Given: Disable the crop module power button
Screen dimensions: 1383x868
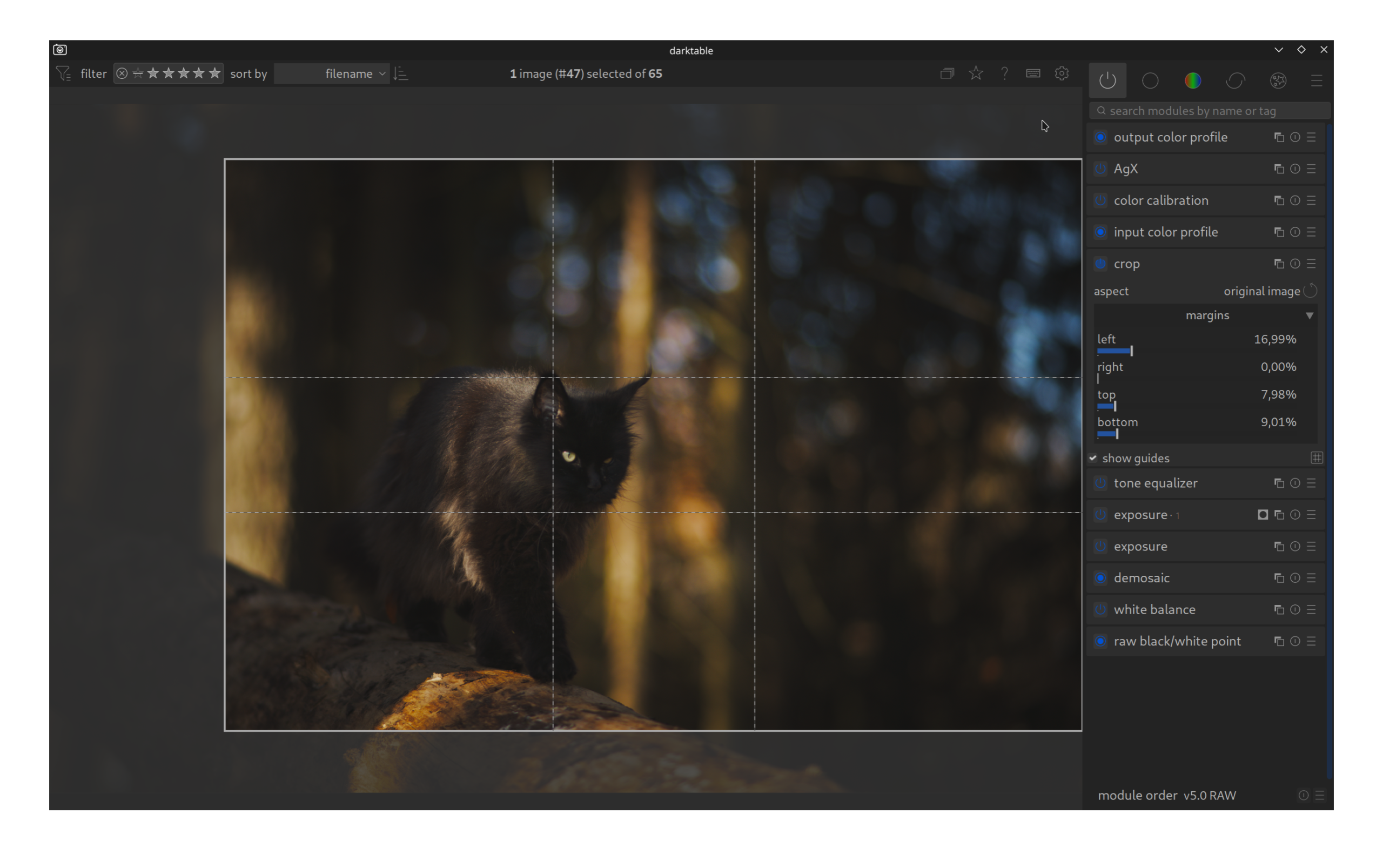Looking at the screenshot, I should pyautogui.click(x=1100, y=264).
